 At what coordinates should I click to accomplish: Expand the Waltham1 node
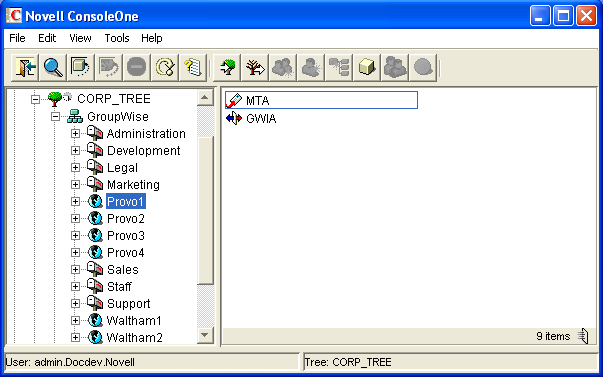click(x=75, y=320)
